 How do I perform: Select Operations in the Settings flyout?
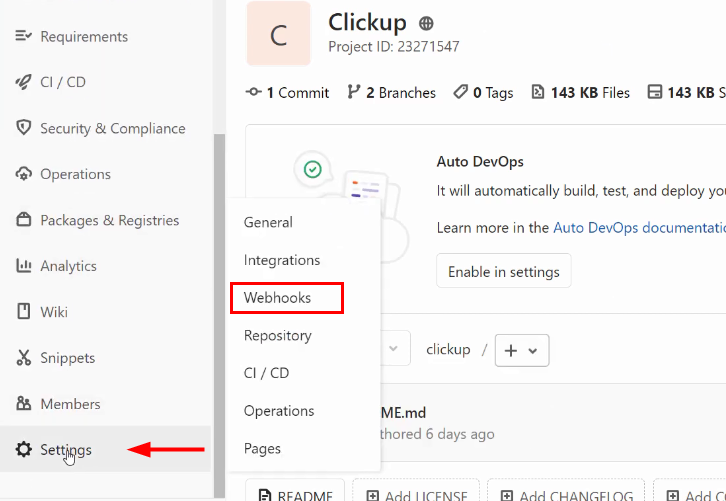pos(279,411)
